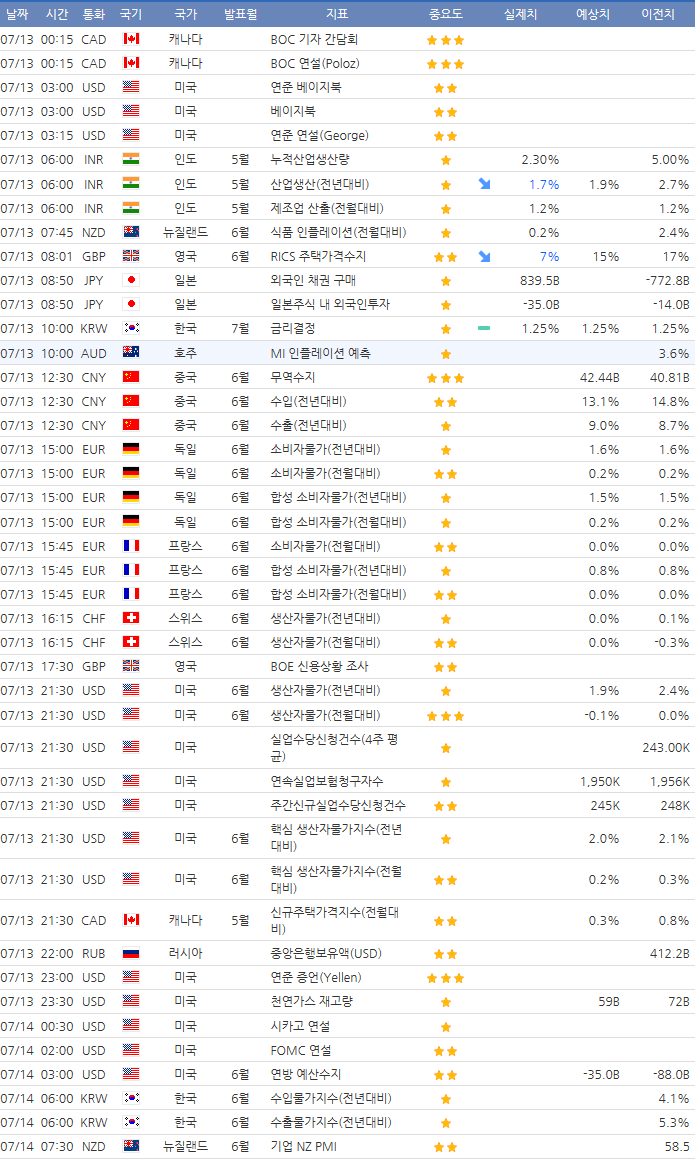Sort by the 중요도 column header

coord(446,14)
